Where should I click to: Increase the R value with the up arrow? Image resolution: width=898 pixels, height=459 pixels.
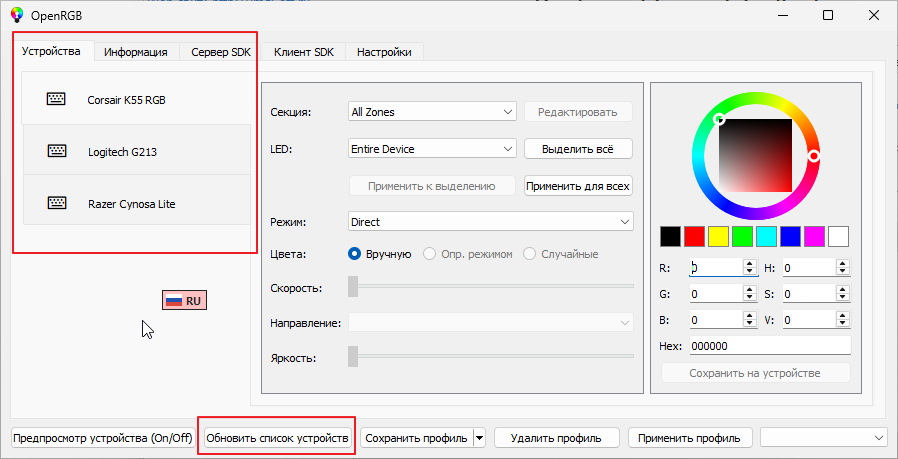(x=749, y=264)
